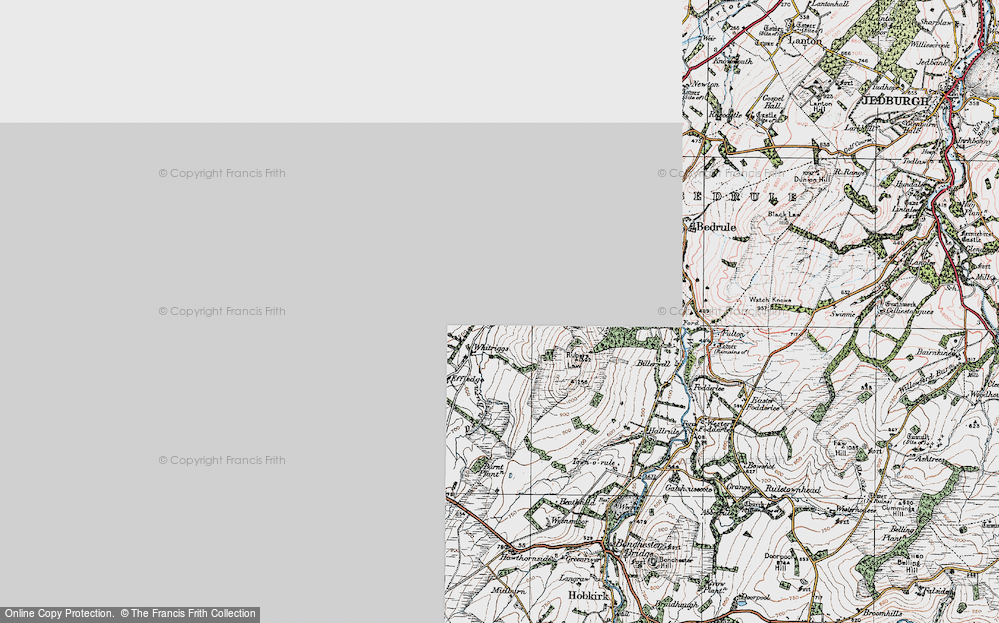Screen dimensions: 999x623
Task: Click the Doorpool Hill label
Action: coord(780,560)
